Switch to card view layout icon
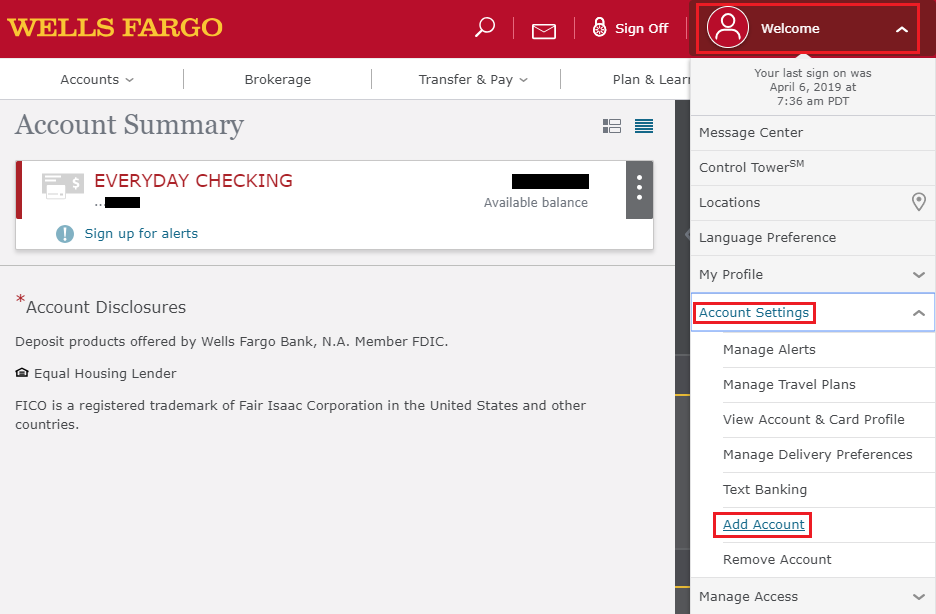This screenshot has height=614, width=936. 612,126
